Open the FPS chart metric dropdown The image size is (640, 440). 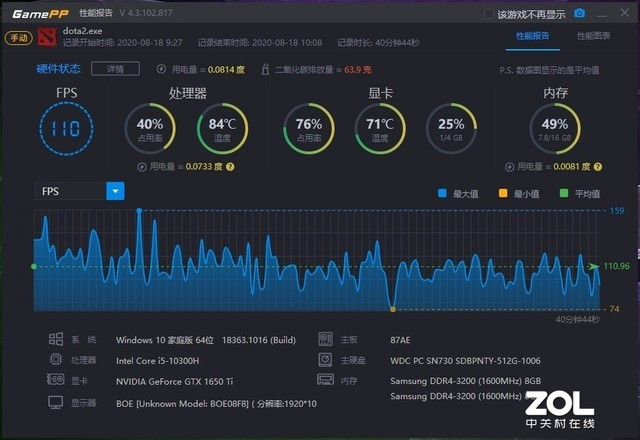point(115,191)
